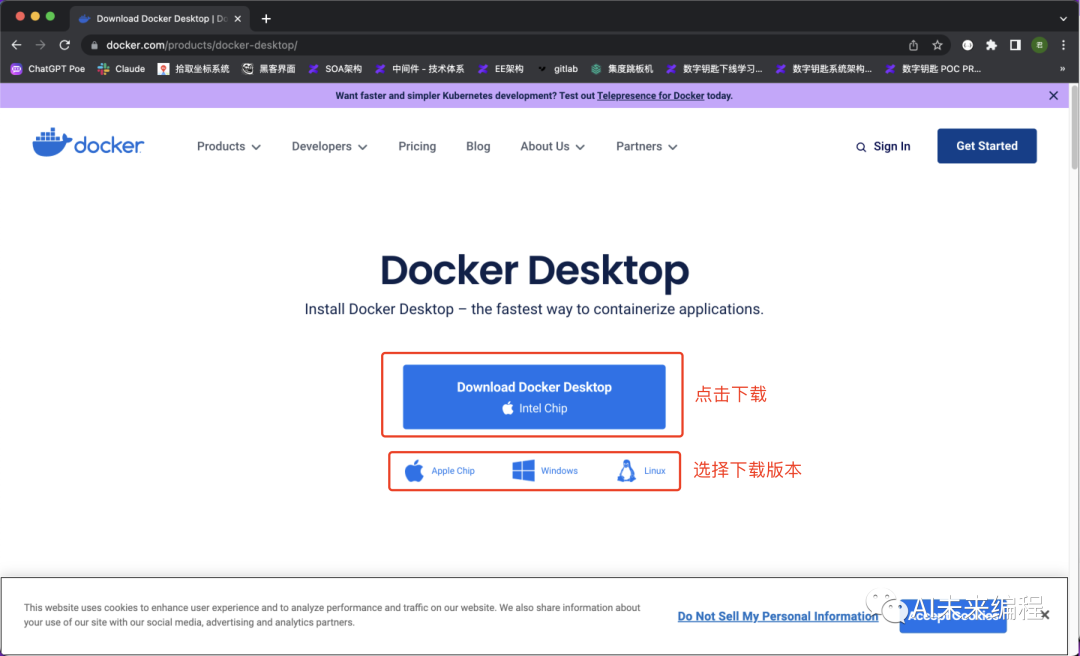Click the browser back arrow

pos(17,45)
